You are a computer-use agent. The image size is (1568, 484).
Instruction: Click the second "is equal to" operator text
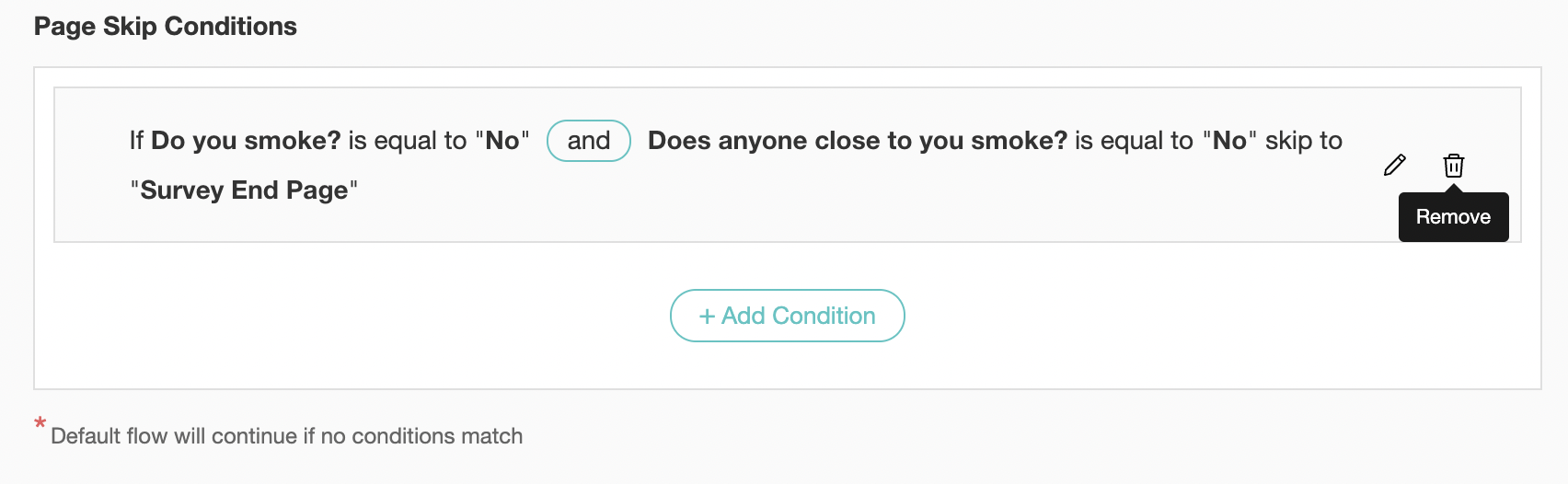coord(1134,141)
